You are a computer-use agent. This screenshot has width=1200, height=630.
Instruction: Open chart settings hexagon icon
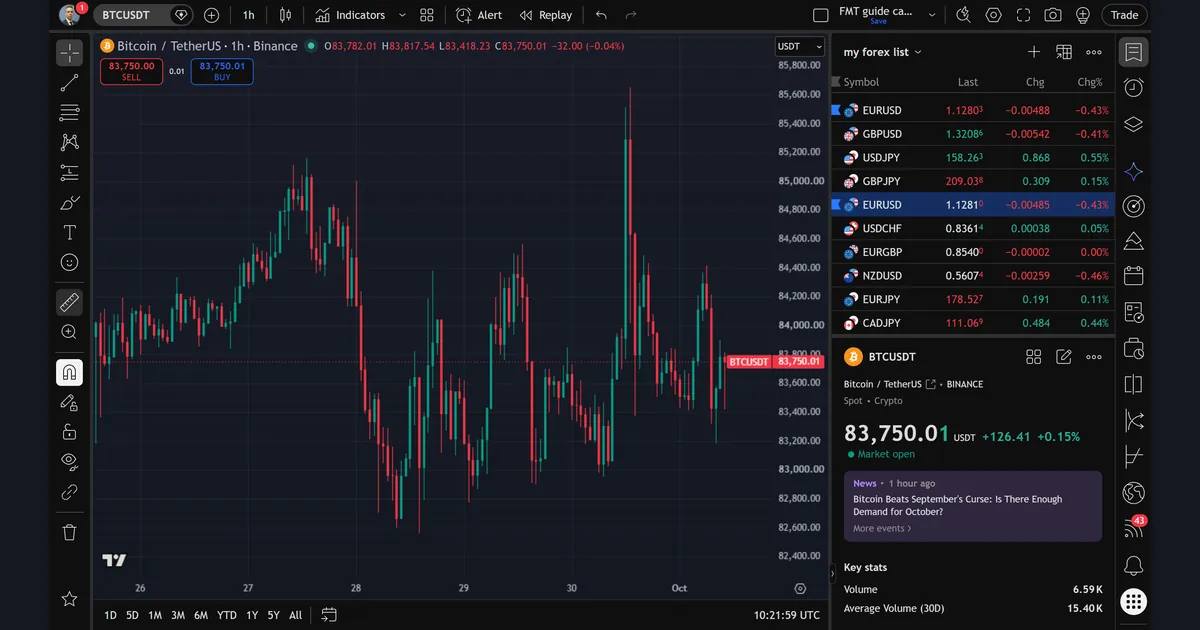pyautogui.click(x=993, y=15)
